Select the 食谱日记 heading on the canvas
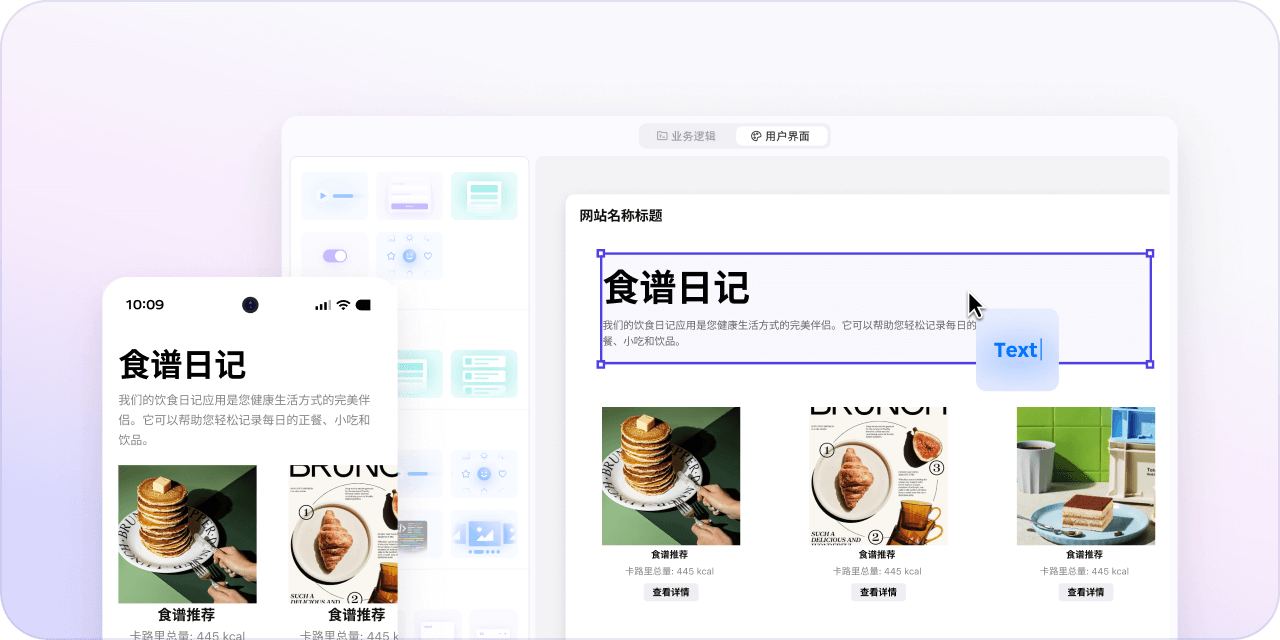Screen dimensions: 1280x640 point(677,288)
